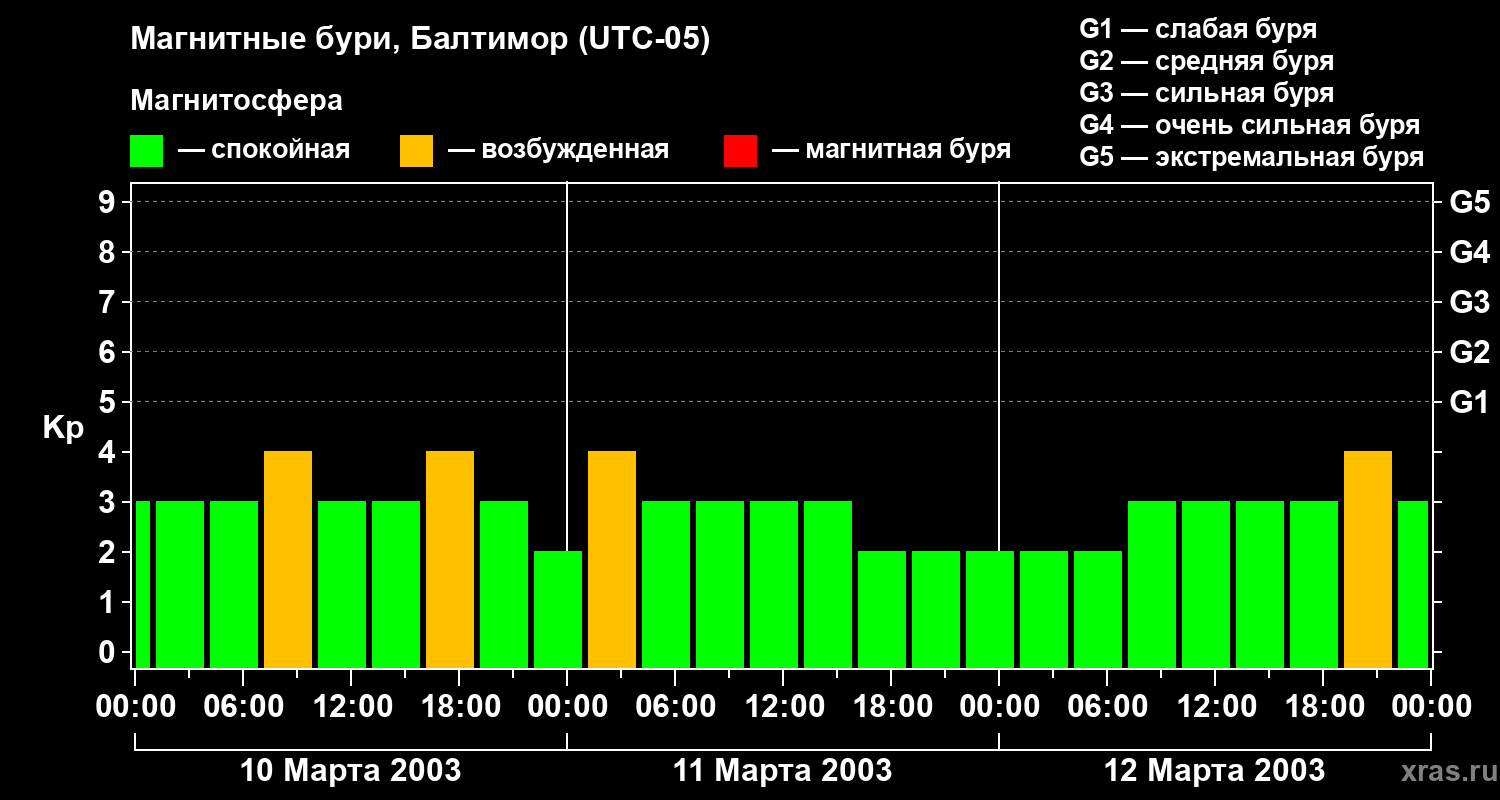Click the G1 tick label on right axis
Screen dimensions: 1500x800
click(1469, 403)
